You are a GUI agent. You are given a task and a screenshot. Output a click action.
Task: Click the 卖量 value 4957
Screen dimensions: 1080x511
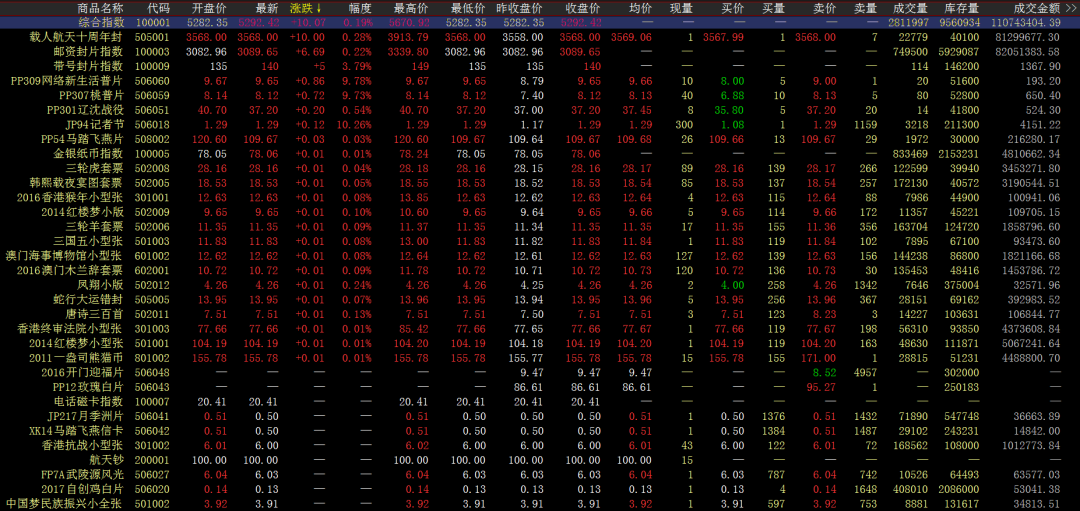866,373
